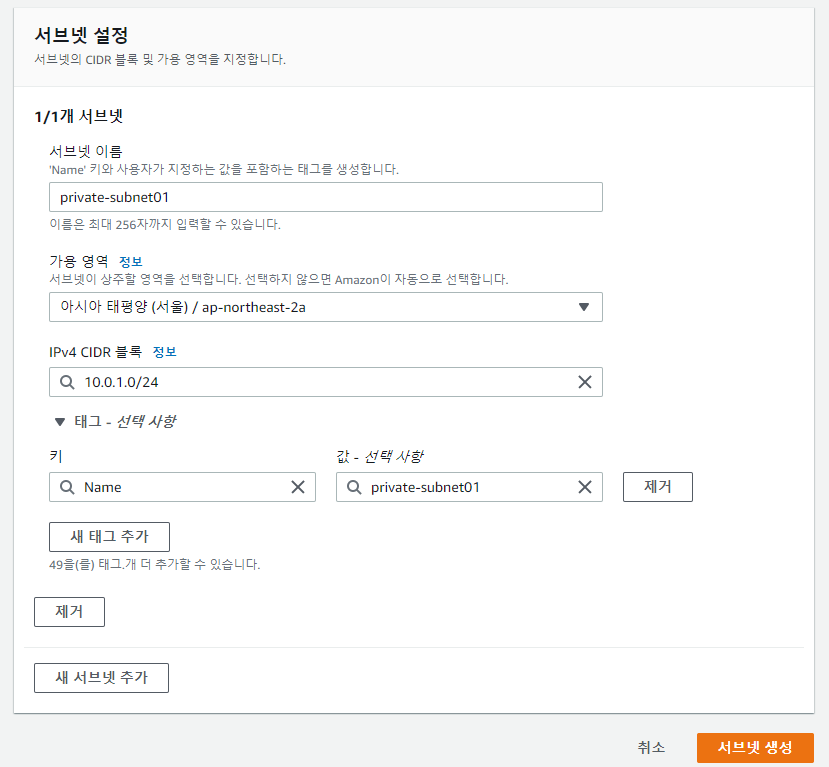Click the tag value private-subnet01 input
The image size is (829, 767).
coord(469,487)
